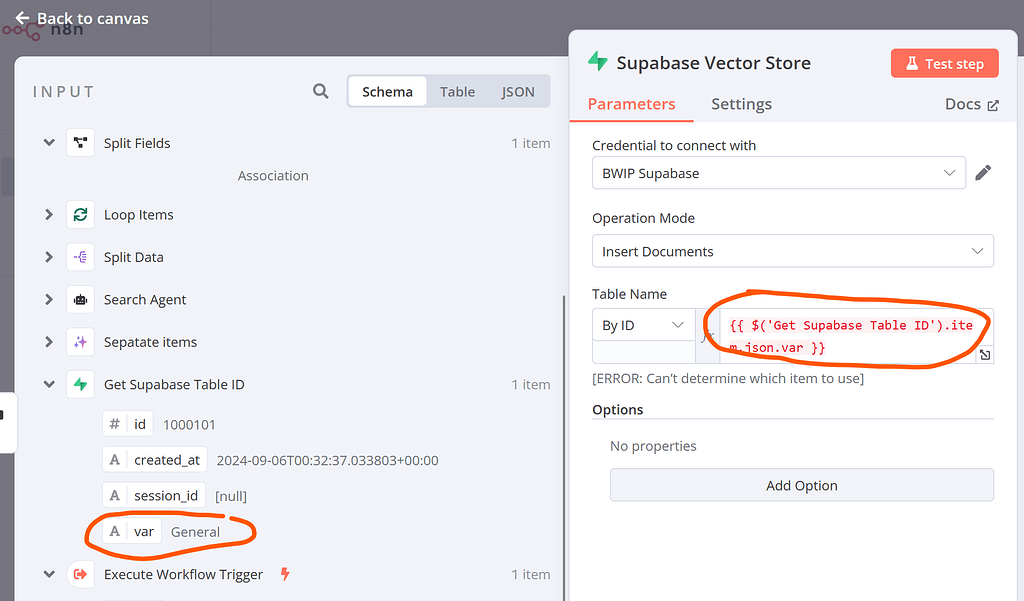Click the Split Fields node icon
Image resolution: width=1024 pixels, height=601 pixels.
pos(80,142)
